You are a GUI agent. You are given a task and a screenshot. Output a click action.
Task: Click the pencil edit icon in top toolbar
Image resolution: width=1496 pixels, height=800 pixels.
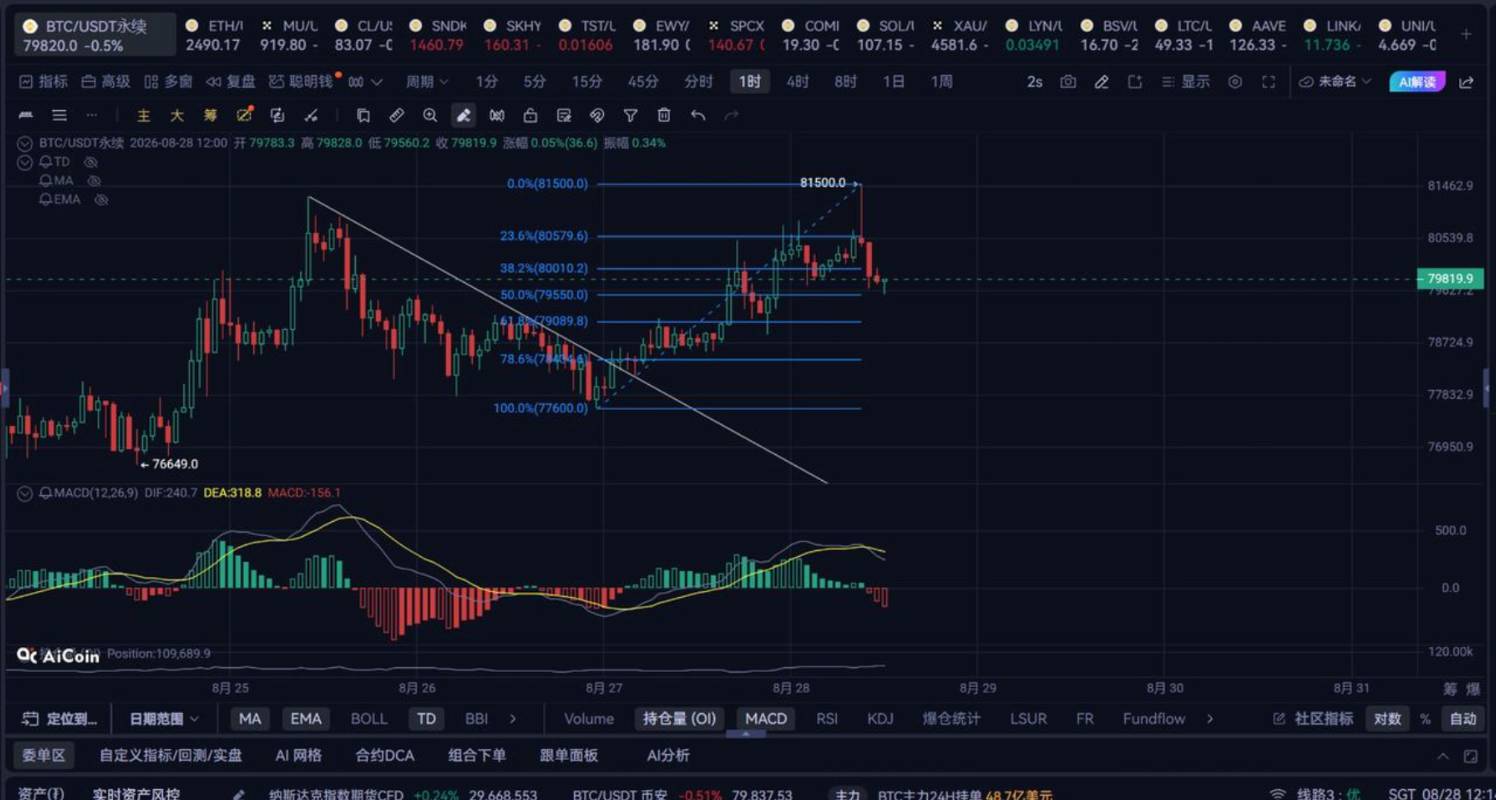1101,82
